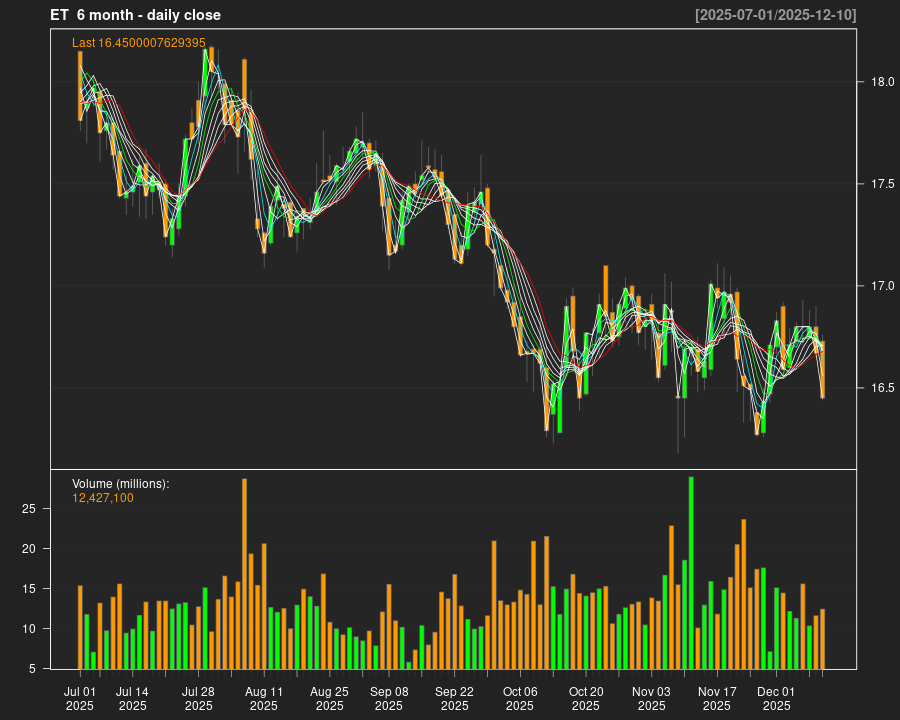This screenshot has height=720, width=900.
Task: Click the date range label in top right
Action: [776, 15]
